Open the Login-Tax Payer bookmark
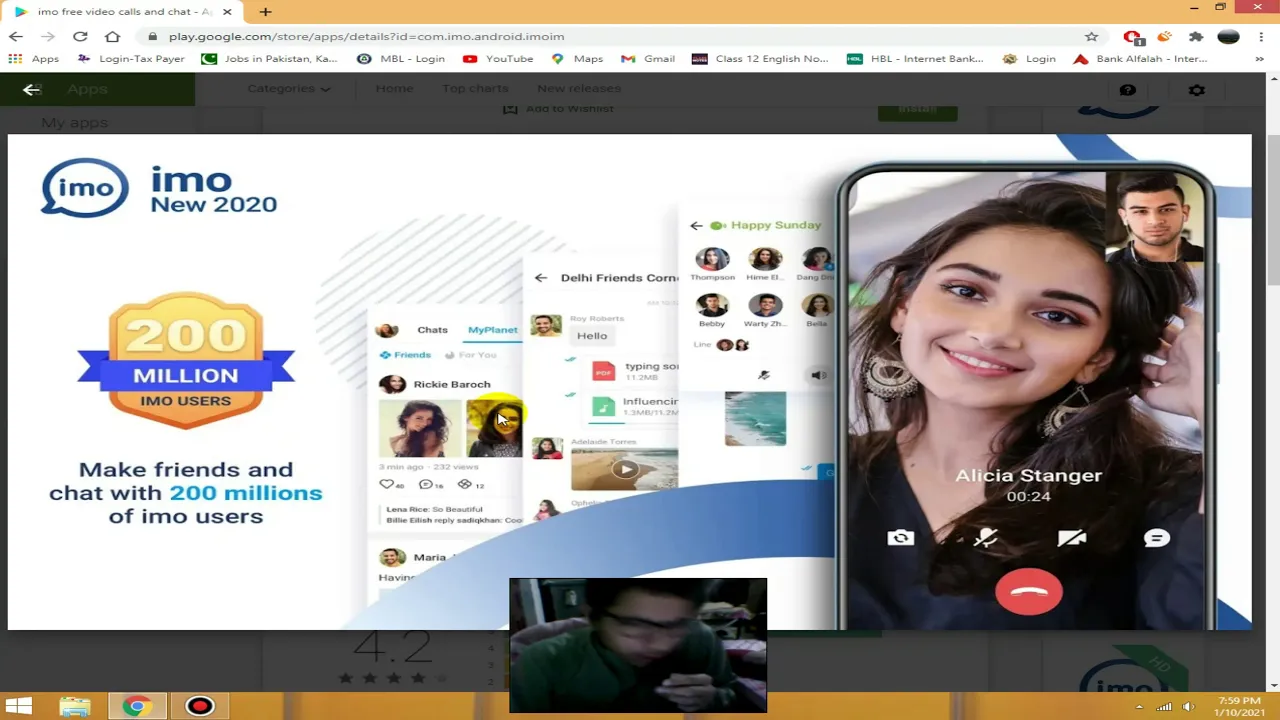This screenshot has width=1280, height=720. point(131,59)
